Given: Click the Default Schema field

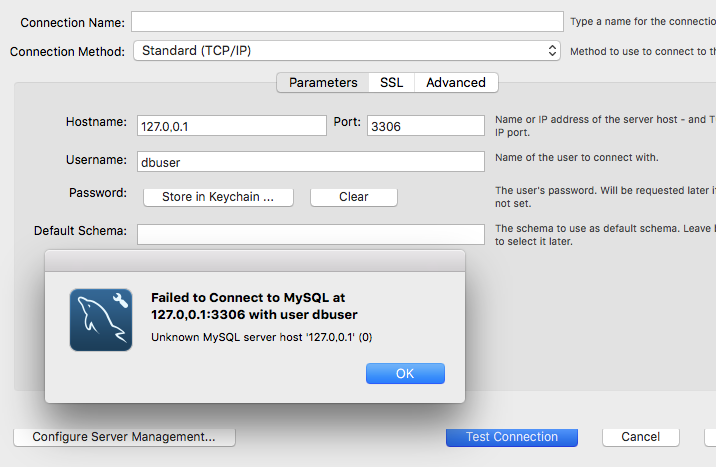Looking at the screenshot, I should tap(310, 234).
